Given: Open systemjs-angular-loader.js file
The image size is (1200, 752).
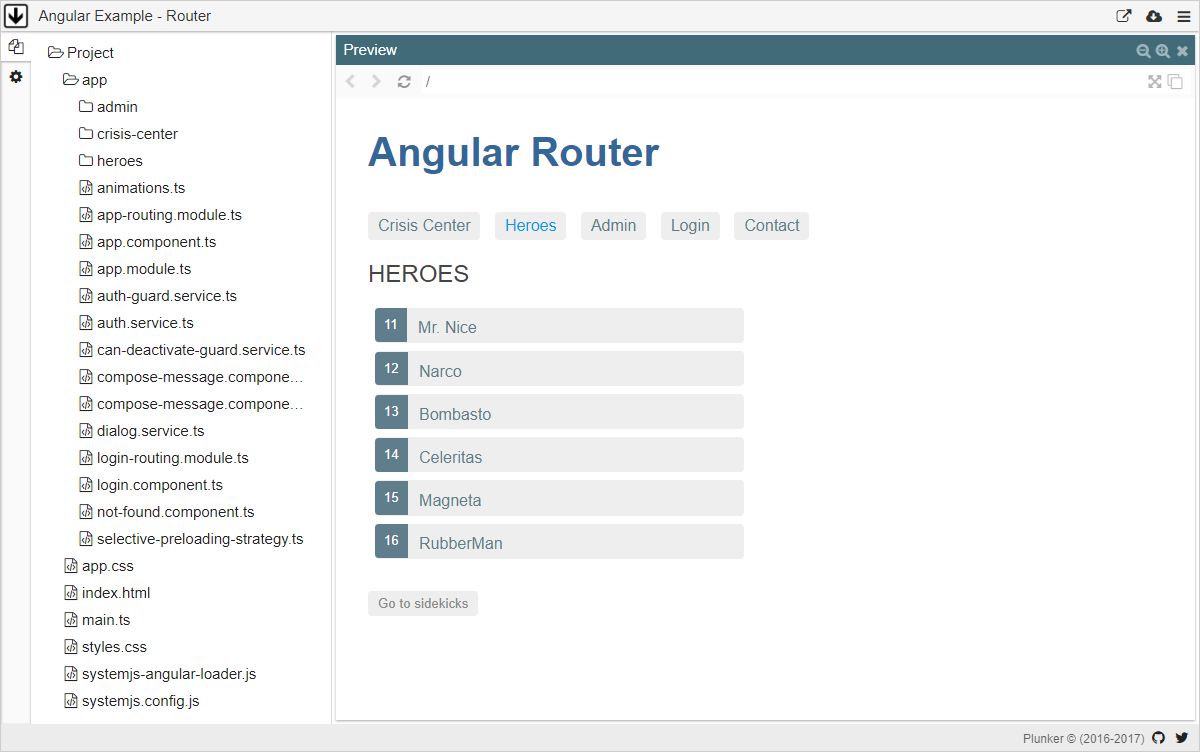Looking at the screenshot, I should click(160, 673).
